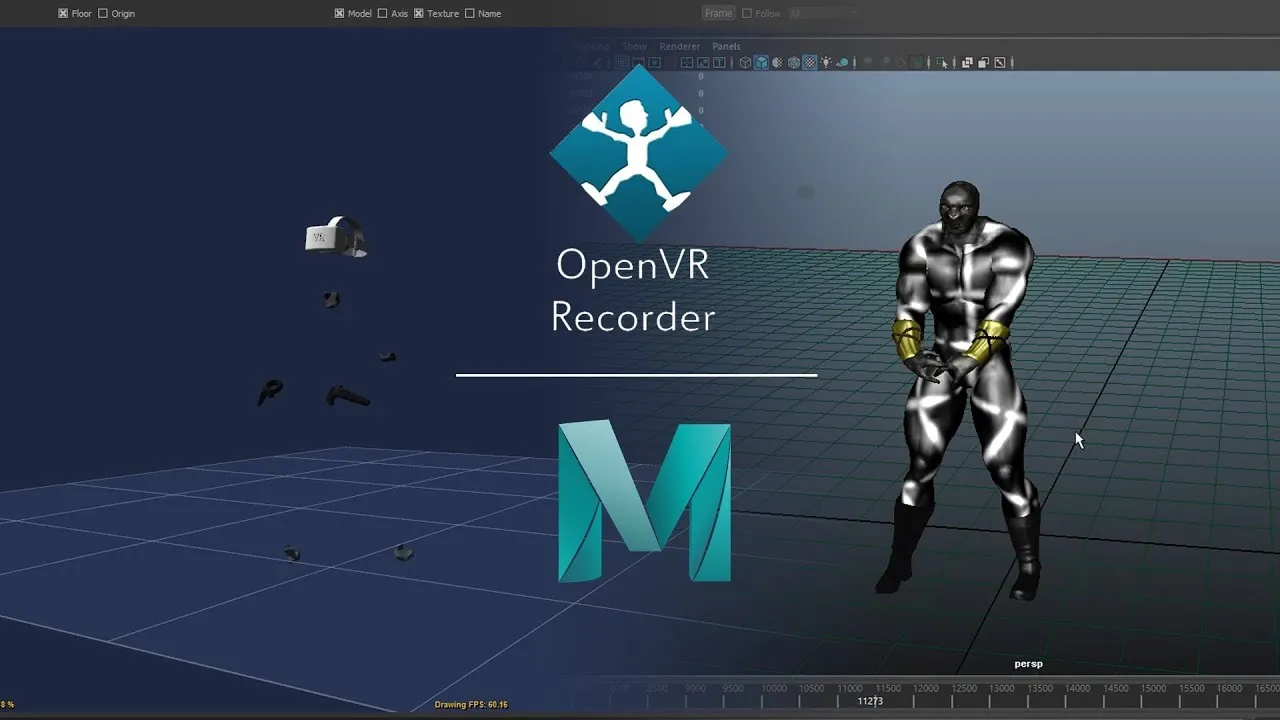This screenshot has width=1280, height=720.
Task: Toggle the isolate select icon
Action: click(942, 62)
